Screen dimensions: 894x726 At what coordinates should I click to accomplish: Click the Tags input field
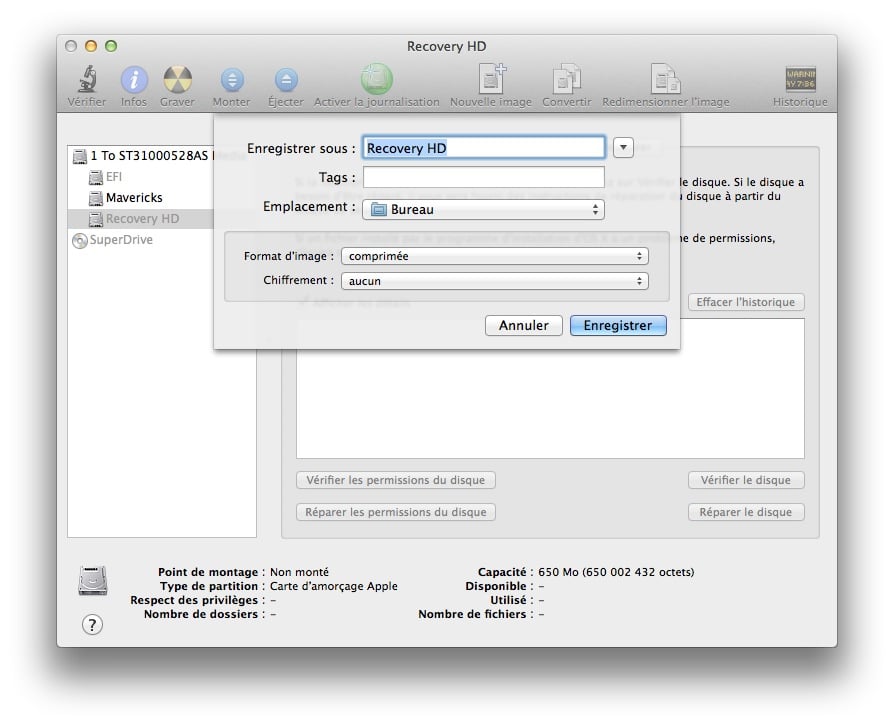[483, 177]
